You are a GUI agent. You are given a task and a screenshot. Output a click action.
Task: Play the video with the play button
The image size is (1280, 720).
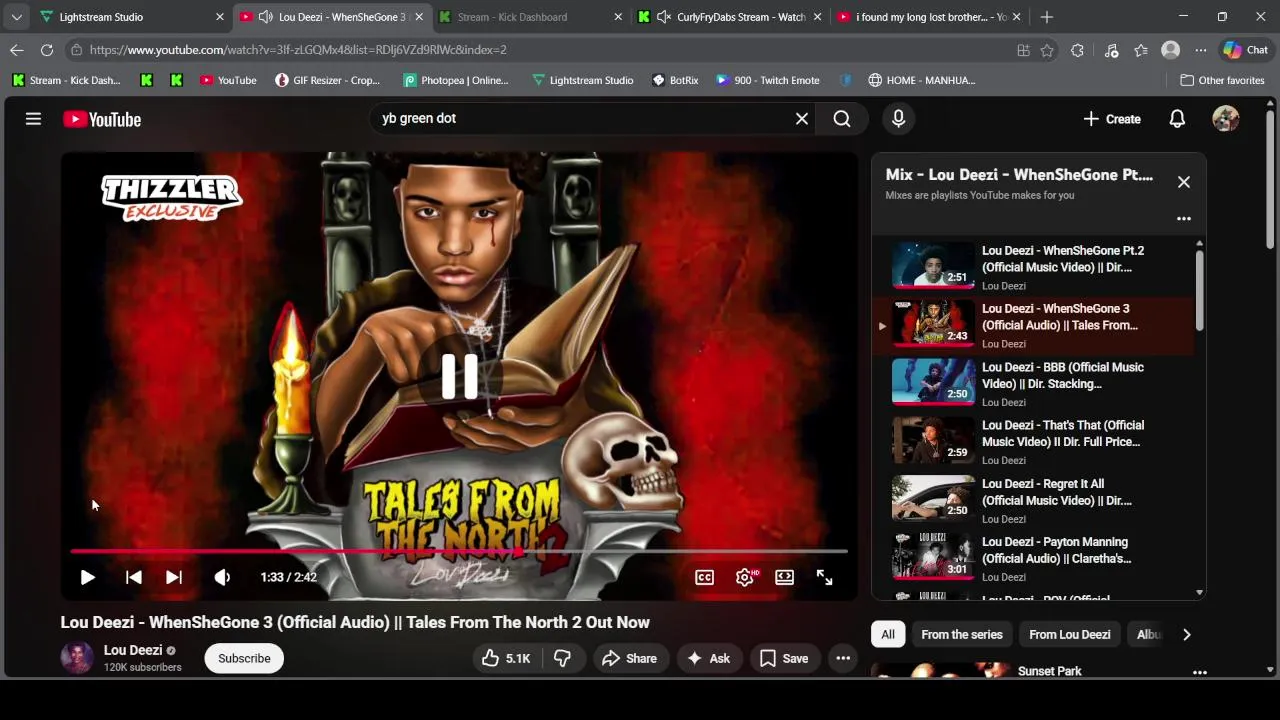pyautogui.click(x=87, y=577)
